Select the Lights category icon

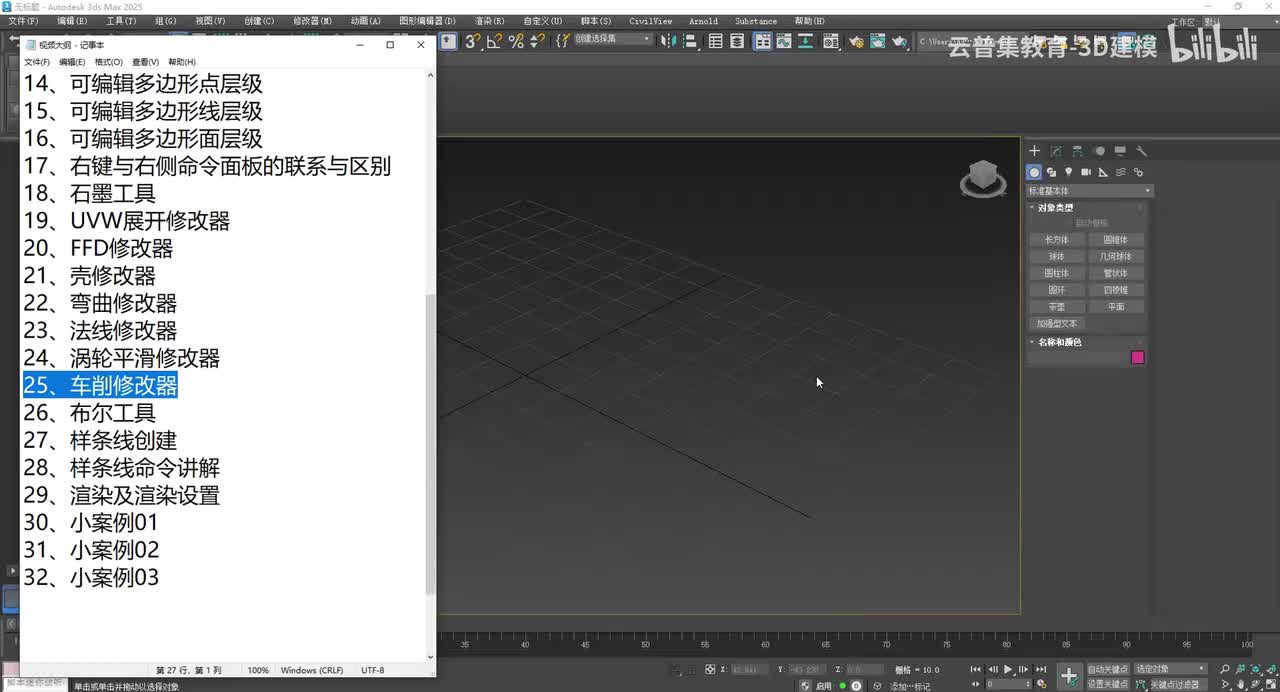pos(1069,172)
